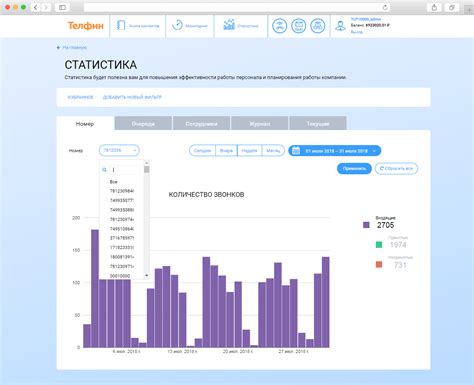Image resolution: width=474 pixels, height=385 pixels.
Task: Click the accepted count 1974
Action: (x=398, y=245)
